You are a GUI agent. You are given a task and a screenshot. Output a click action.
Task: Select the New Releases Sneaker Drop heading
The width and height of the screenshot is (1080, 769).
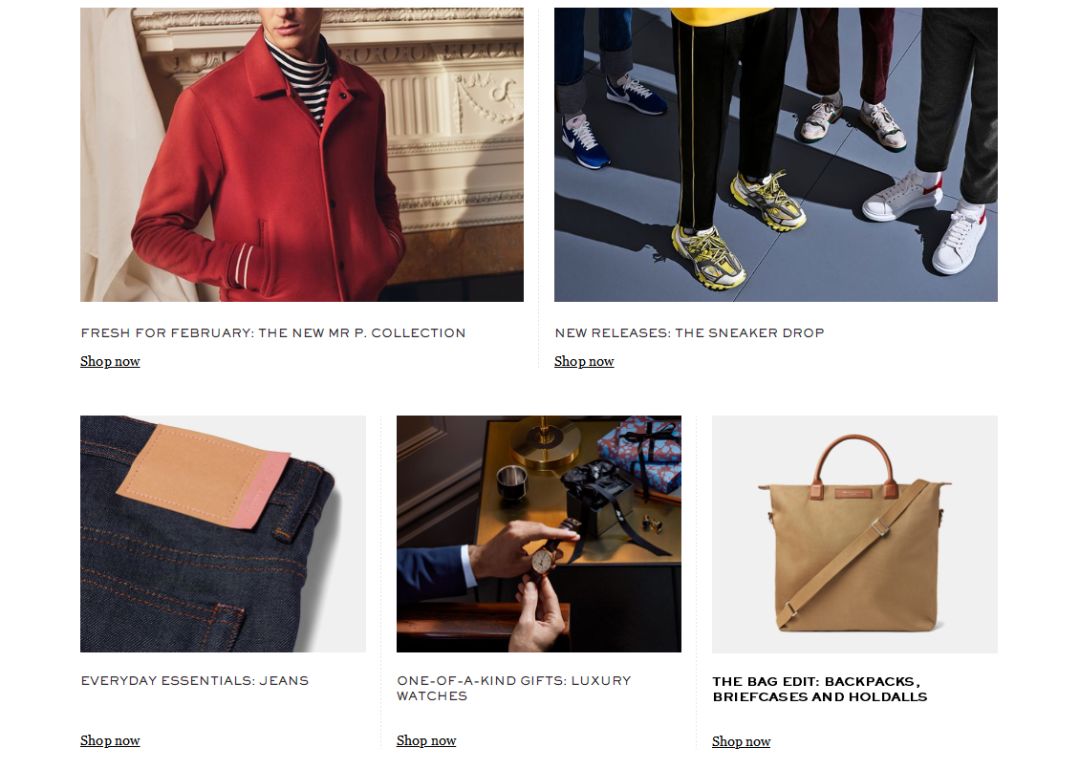pos(689,333)
